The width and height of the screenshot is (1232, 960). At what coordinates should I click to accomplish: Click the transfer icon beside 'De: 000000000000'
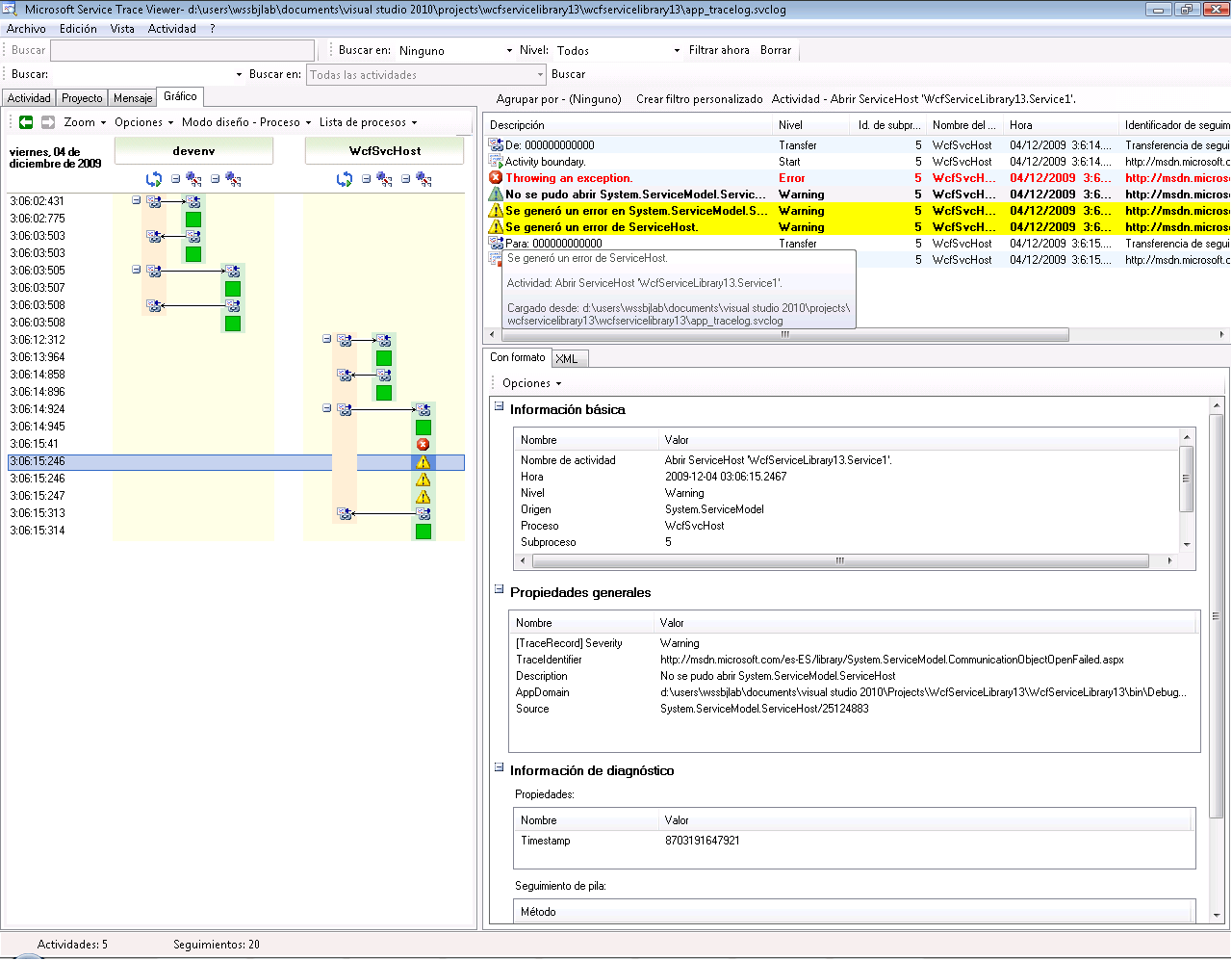point(496,145)
